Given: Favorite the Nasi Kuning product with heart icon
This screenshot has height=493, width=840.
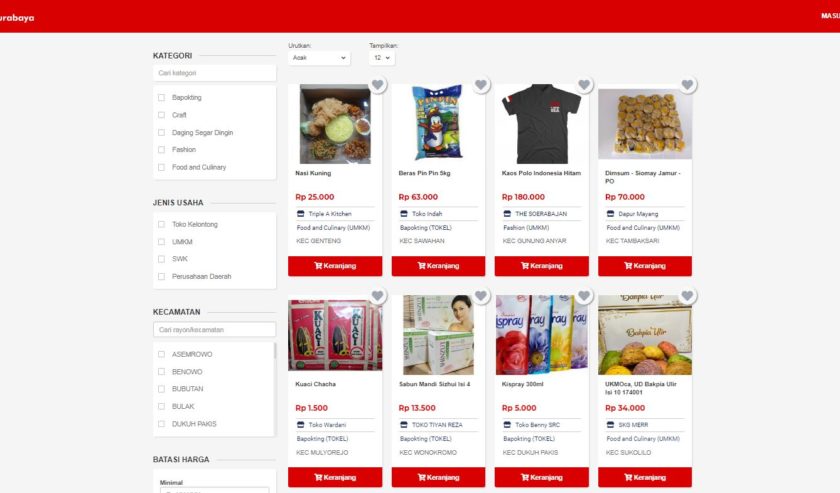Looking at the screenshot, I should pyautogui.click(x=378, y=85).
